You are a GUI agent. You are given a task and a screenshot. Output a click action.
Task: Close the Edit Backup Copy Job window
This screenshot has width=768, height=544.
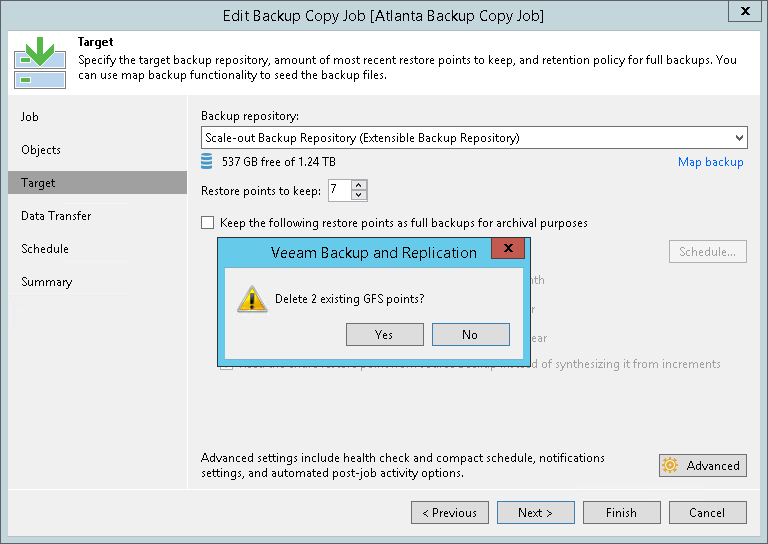[x=742, y=13]
